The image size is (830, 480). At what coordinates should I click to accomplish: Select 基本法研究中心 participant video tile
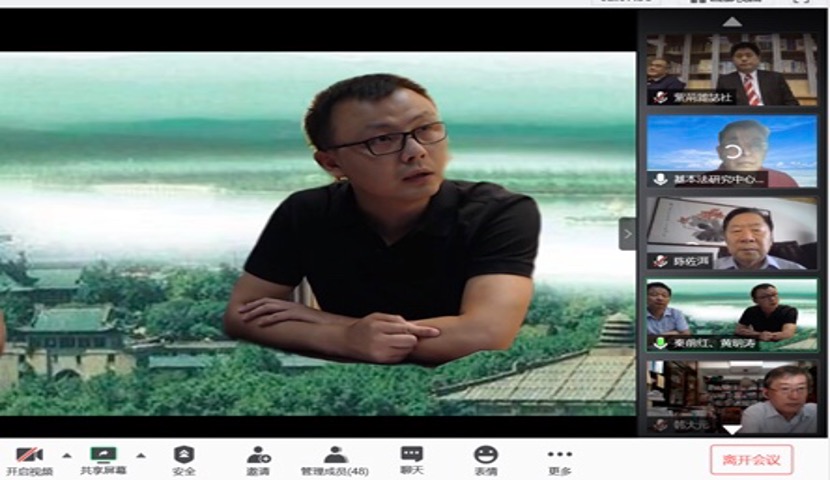point(731,150)
